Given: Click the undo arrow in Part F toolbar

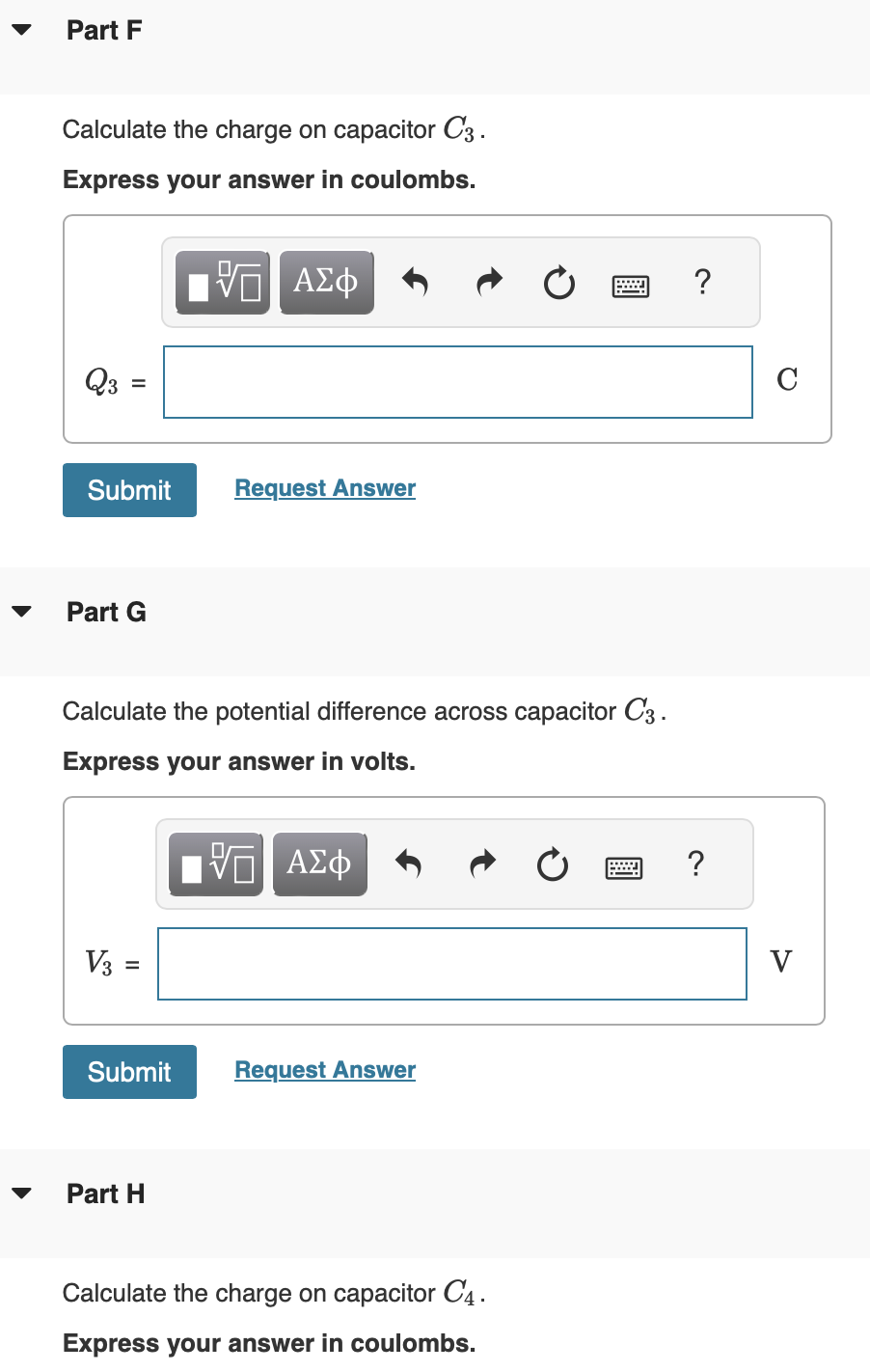Looking at the screenshot, I should coord(417,282).
